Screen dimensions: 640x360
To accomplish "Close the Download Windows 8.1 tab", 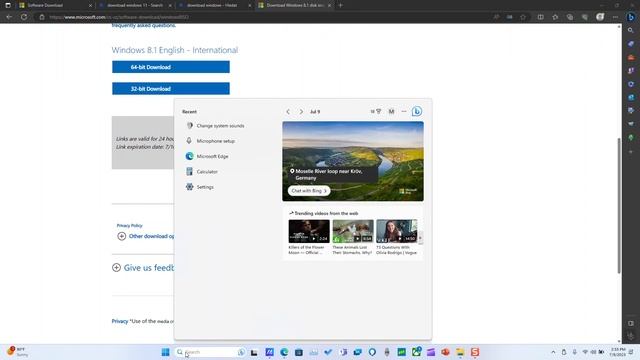I will [x=329, y=5].
